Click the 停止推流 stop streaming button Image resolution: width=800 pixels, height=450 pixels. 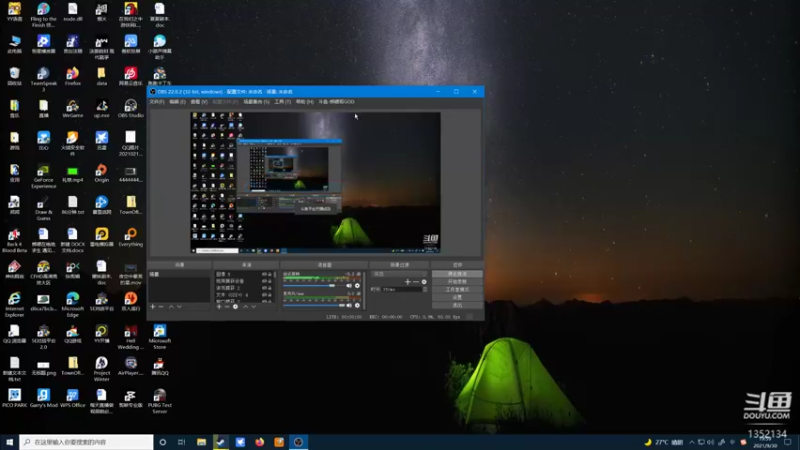(457, 274)
